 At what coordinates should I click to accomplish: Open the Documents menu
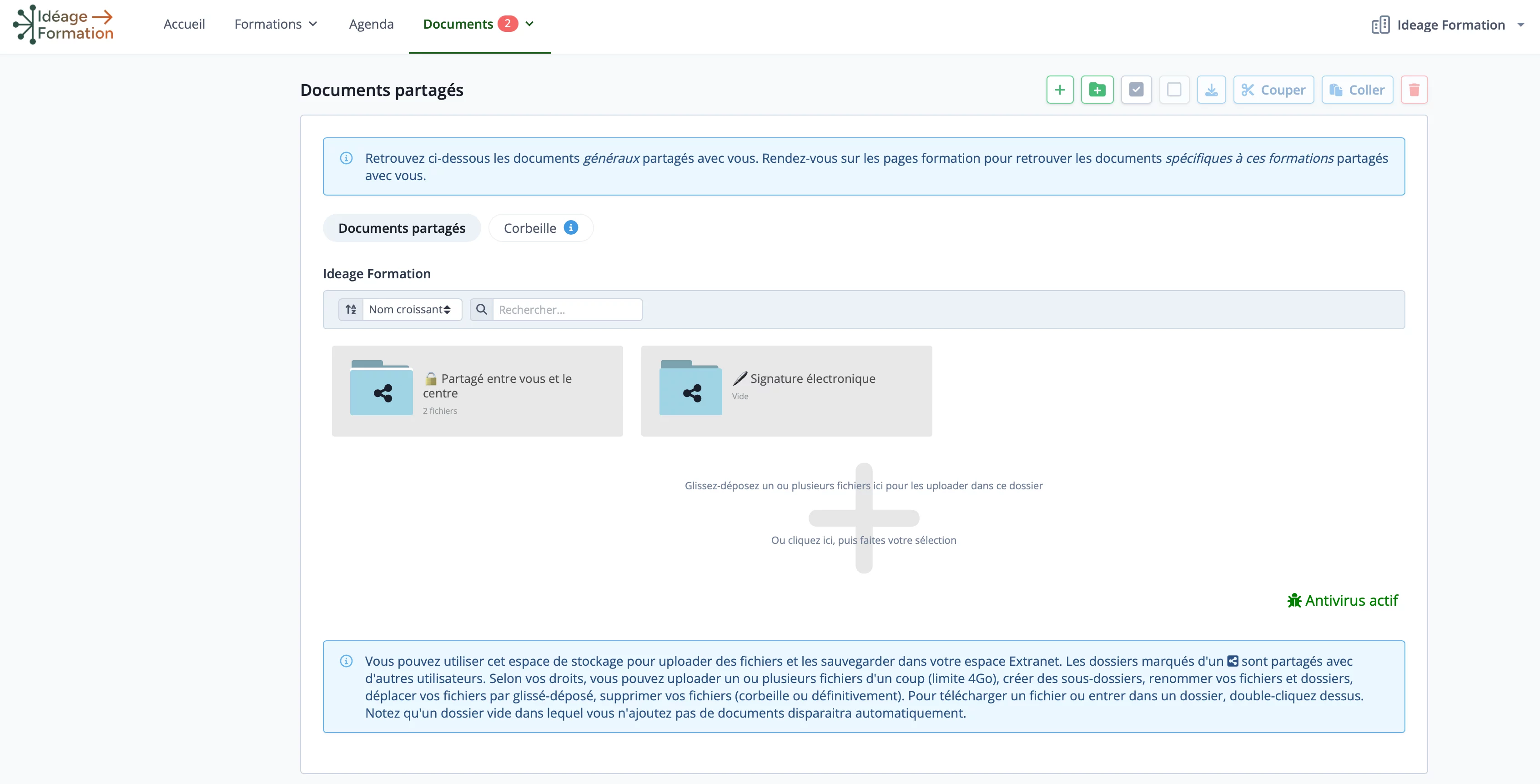458,24
